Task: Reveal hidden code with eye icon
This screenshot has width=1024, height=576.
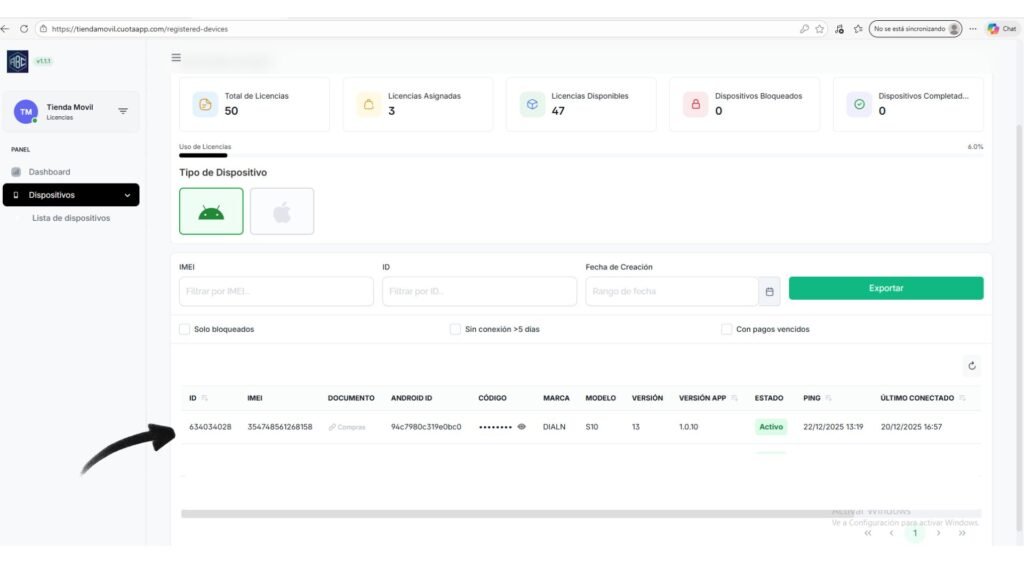Action: point(521,427)
